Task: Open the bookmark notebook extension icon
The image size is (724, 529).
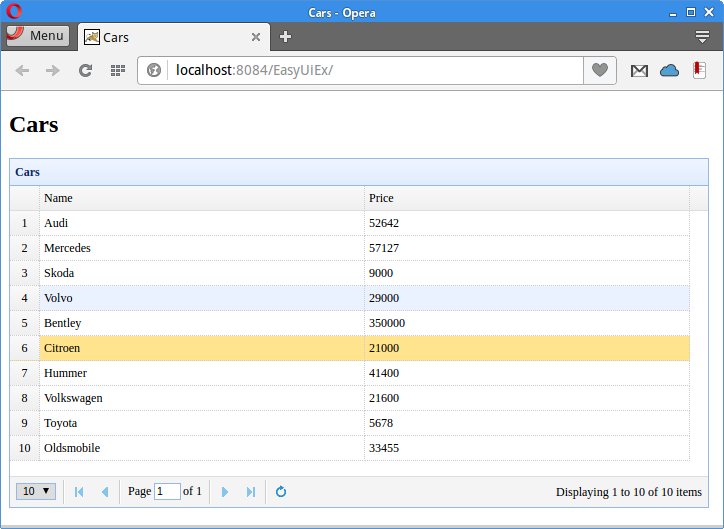Action: coord(700,70)
